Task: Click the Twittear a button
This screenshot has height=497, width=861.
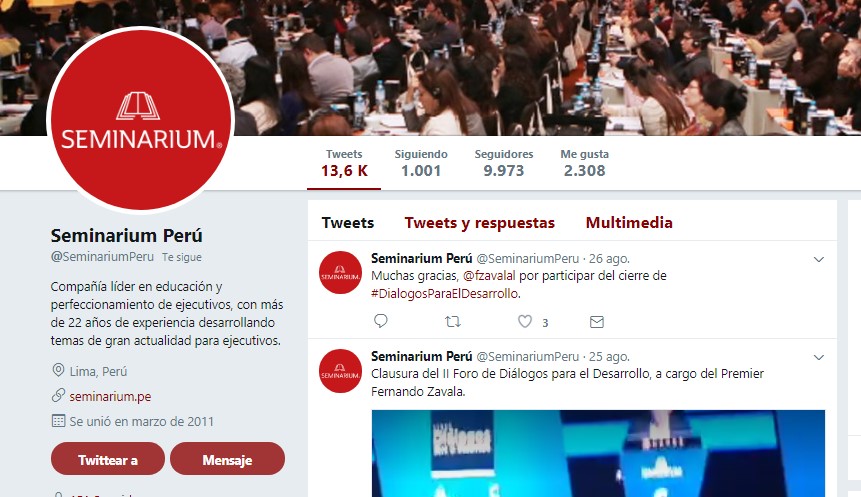Action: (x=108, y=459)
